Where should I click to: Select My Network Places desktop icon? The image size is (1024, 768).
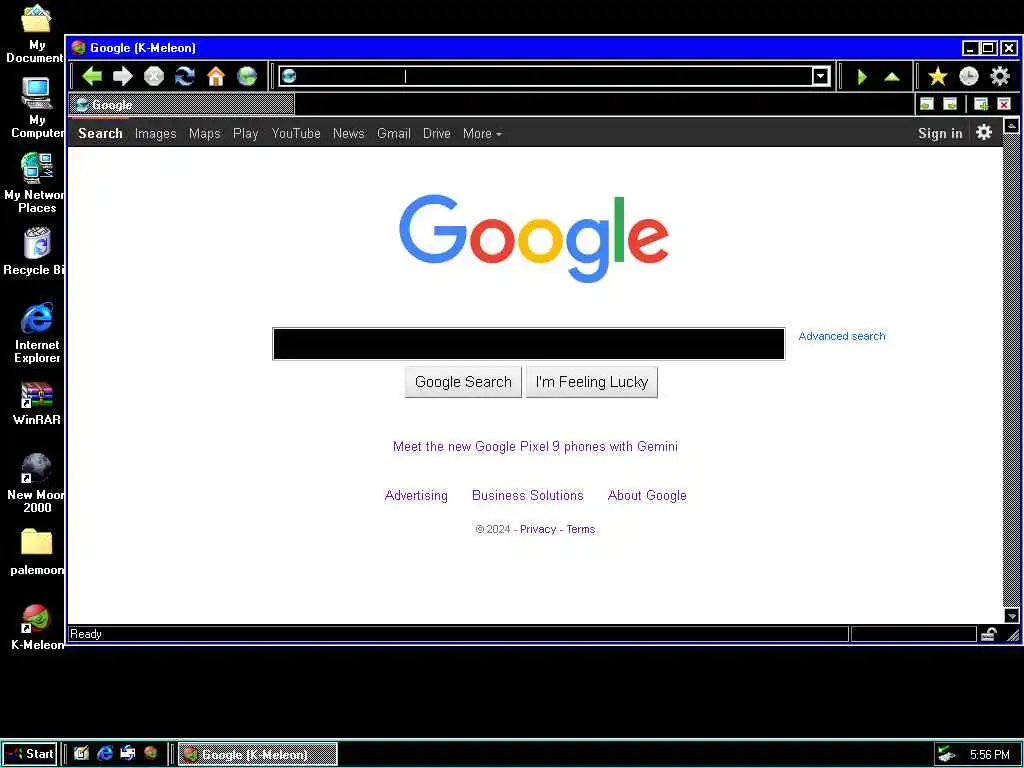click(x=35, y=183)
